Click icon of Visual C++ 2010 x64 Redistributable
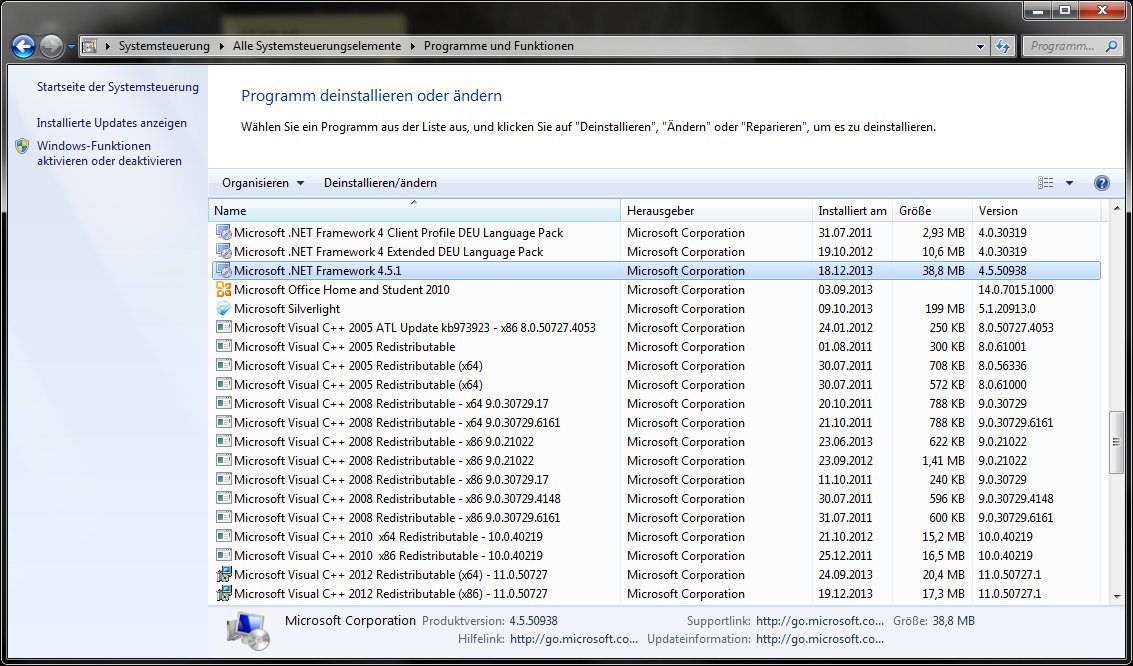Screen dimensions: 1133x666 point(223,536)
